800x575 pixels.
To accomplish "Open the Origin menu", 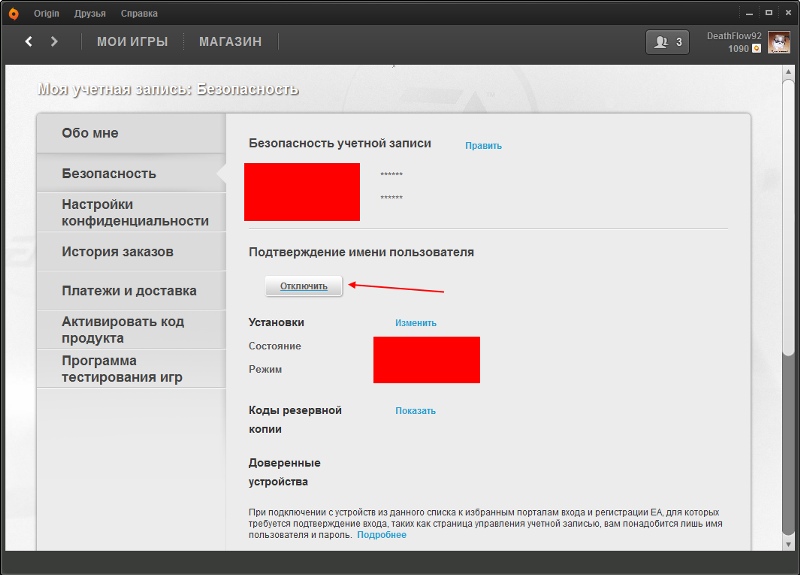I will tap(46, 14).
